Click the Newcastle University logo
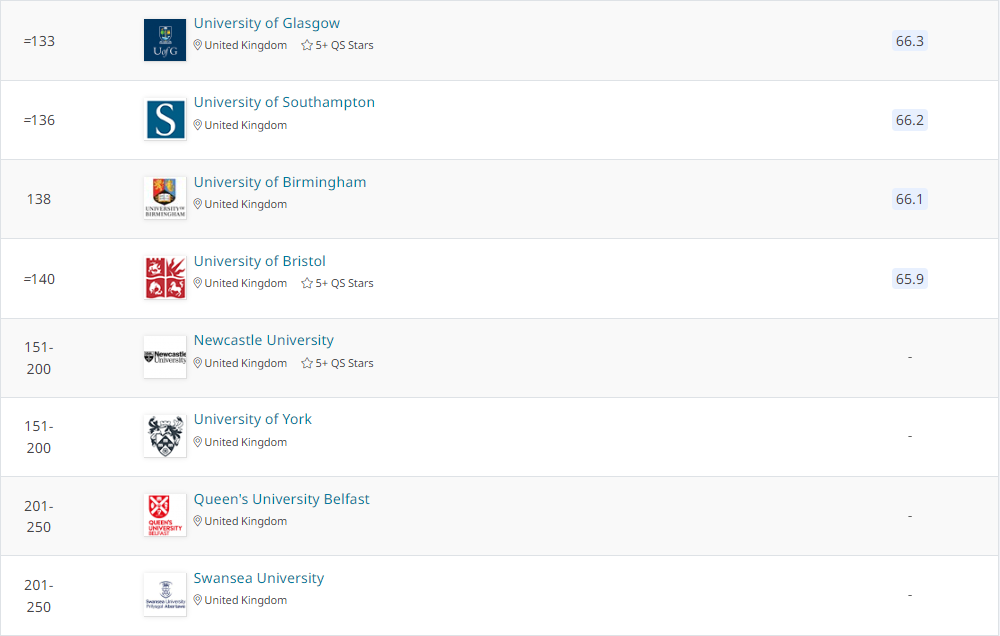Viewport: 1000px width, 636px height. pyautogui.click(x=165, y=357)
